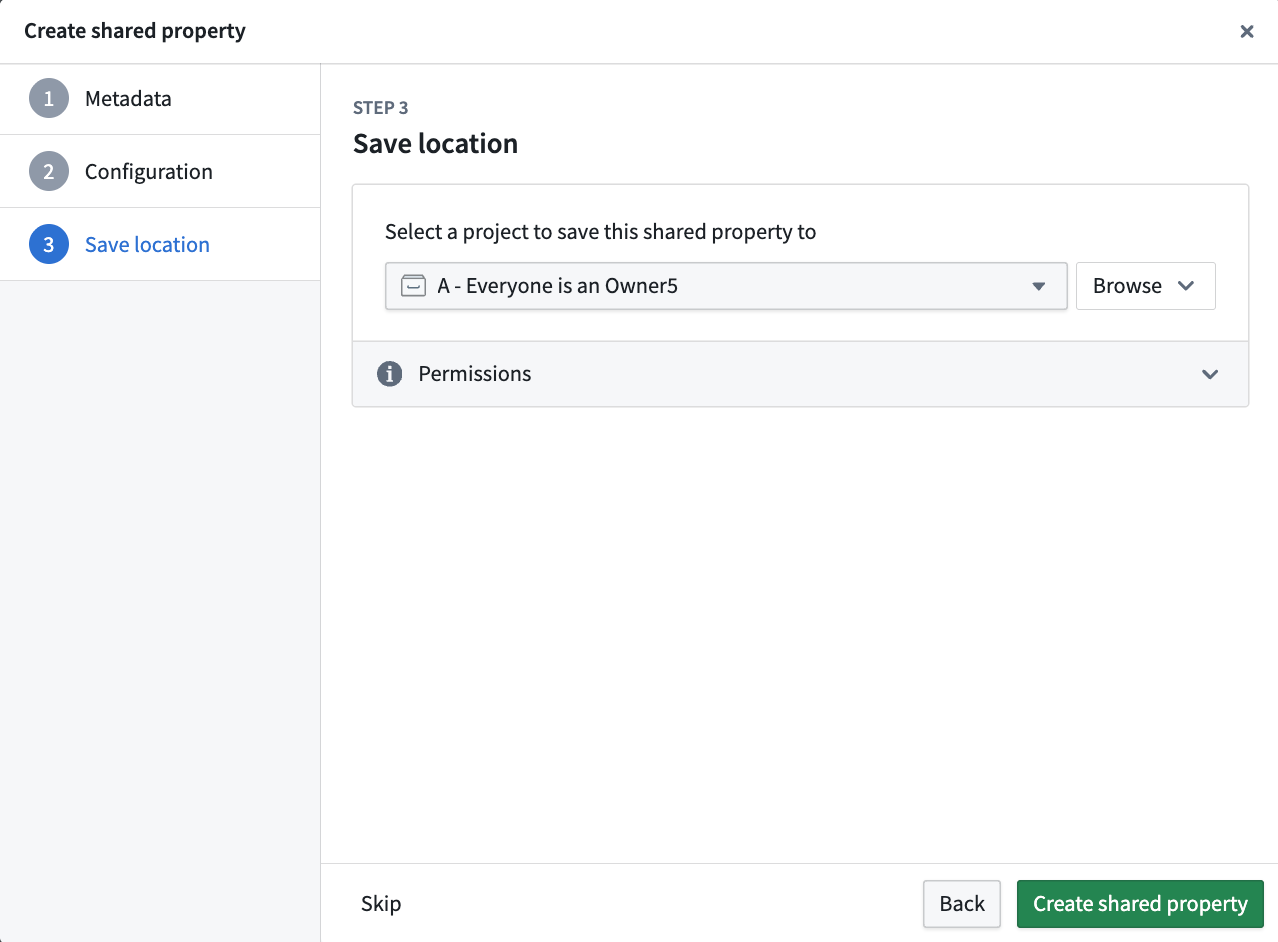Expand the Permissions section chevron

[1210, 374]
